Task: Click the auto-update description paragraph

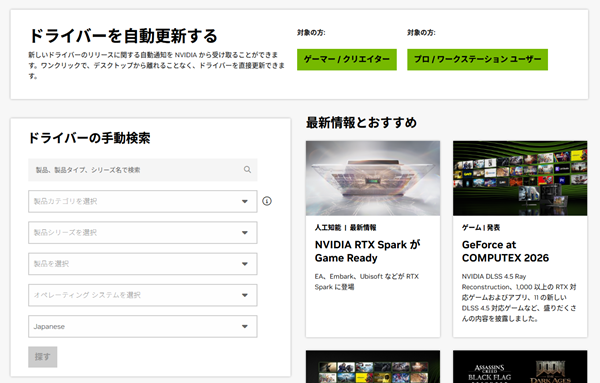Action: pyautogui.click(x=157, y=65)
